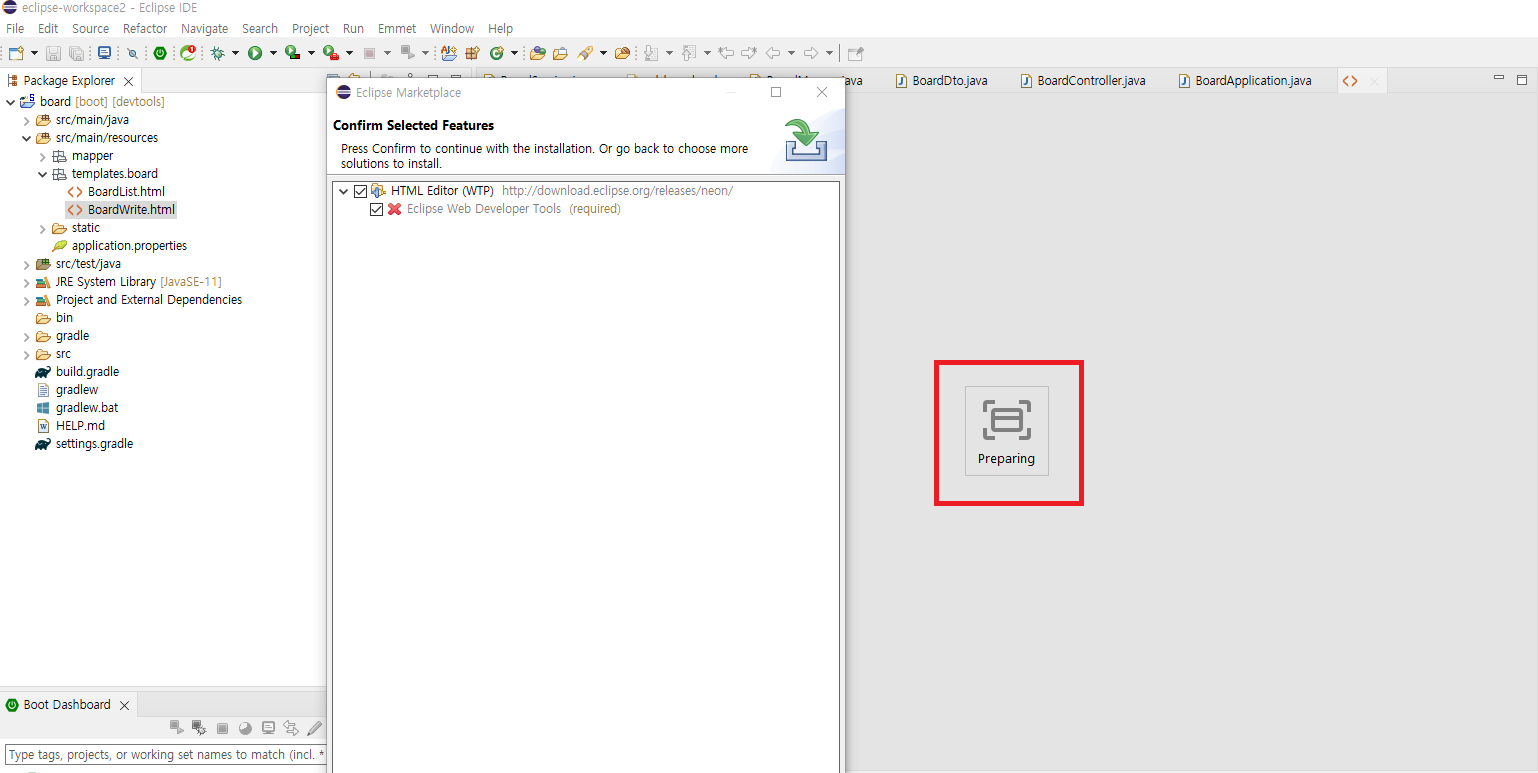The image size is (1538, 773).
Task: Click Boot Dashboard pencil edit icon
Action: (314, 728)
